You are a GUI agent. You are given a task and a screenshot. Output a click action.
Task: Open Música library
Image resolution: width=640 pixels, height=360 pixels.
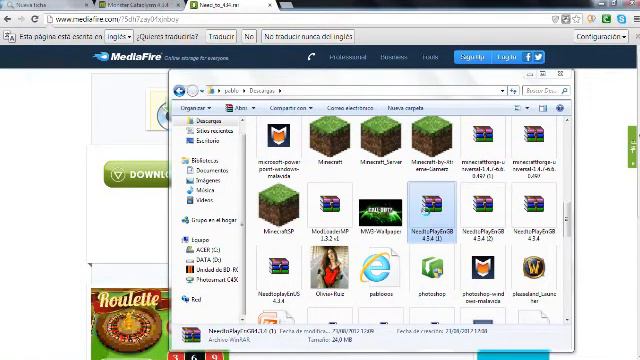pyautogui.click(x=205, y=190)
